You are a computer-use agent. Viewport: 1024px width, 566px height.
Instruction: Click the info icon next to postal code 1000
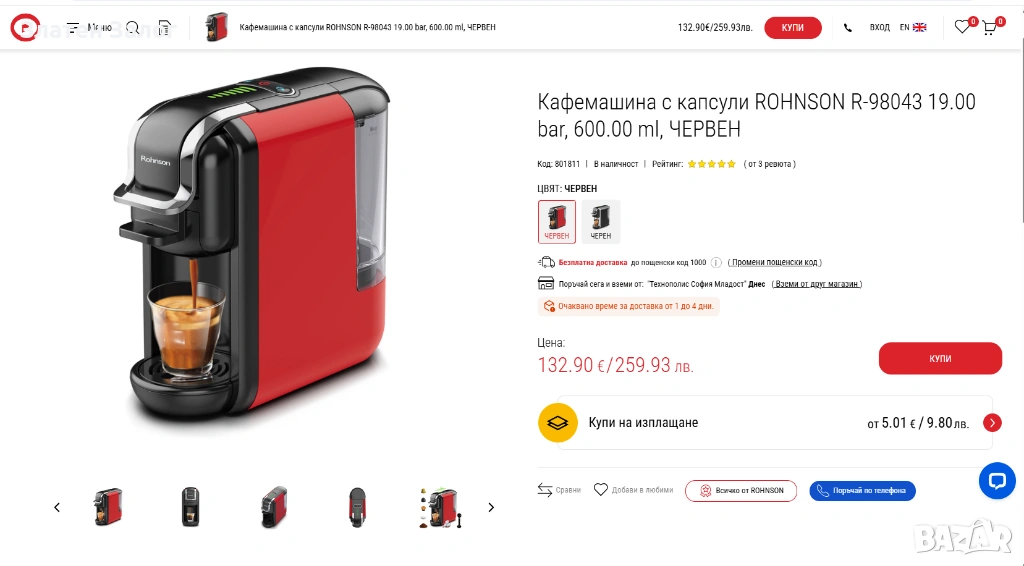pyautogui.click(x=716, y=262)
